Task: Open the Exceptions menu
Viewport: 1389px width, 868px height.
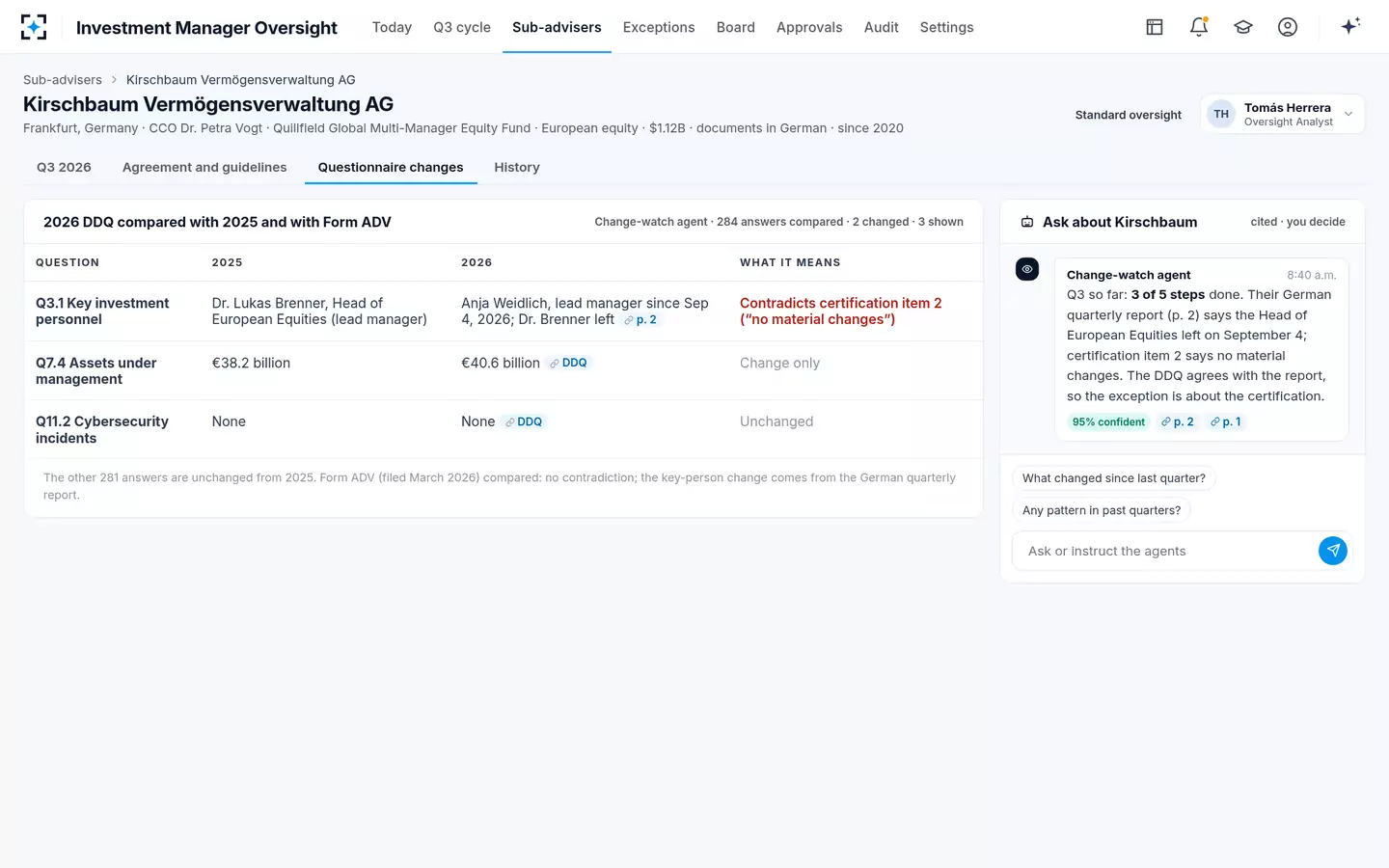Action: 659,27
